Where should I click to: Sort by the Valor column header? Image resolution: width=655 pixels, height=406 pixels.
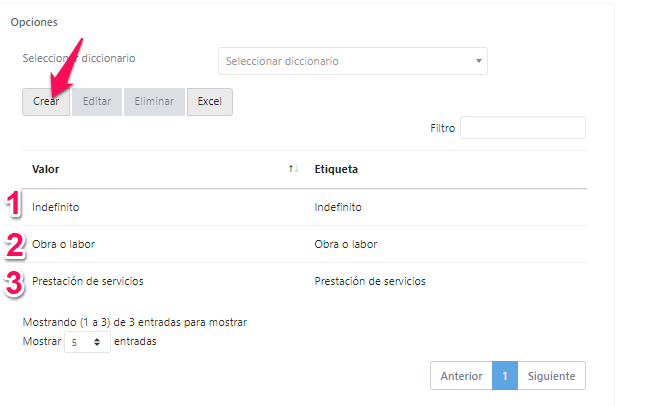[46, 169]
